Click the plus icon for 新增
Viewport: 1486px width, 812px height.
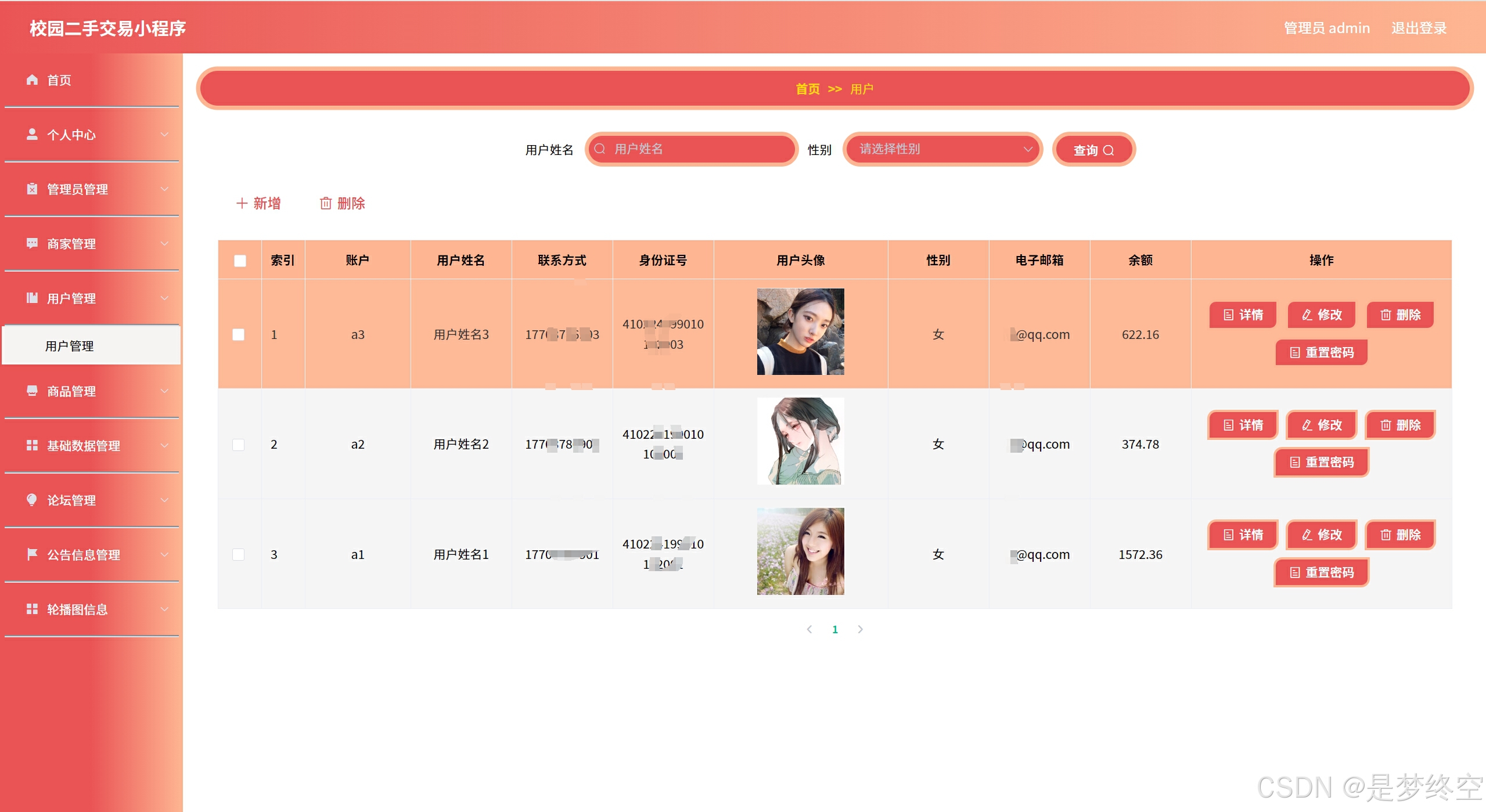pyautogui.click(x=242, y=203)
